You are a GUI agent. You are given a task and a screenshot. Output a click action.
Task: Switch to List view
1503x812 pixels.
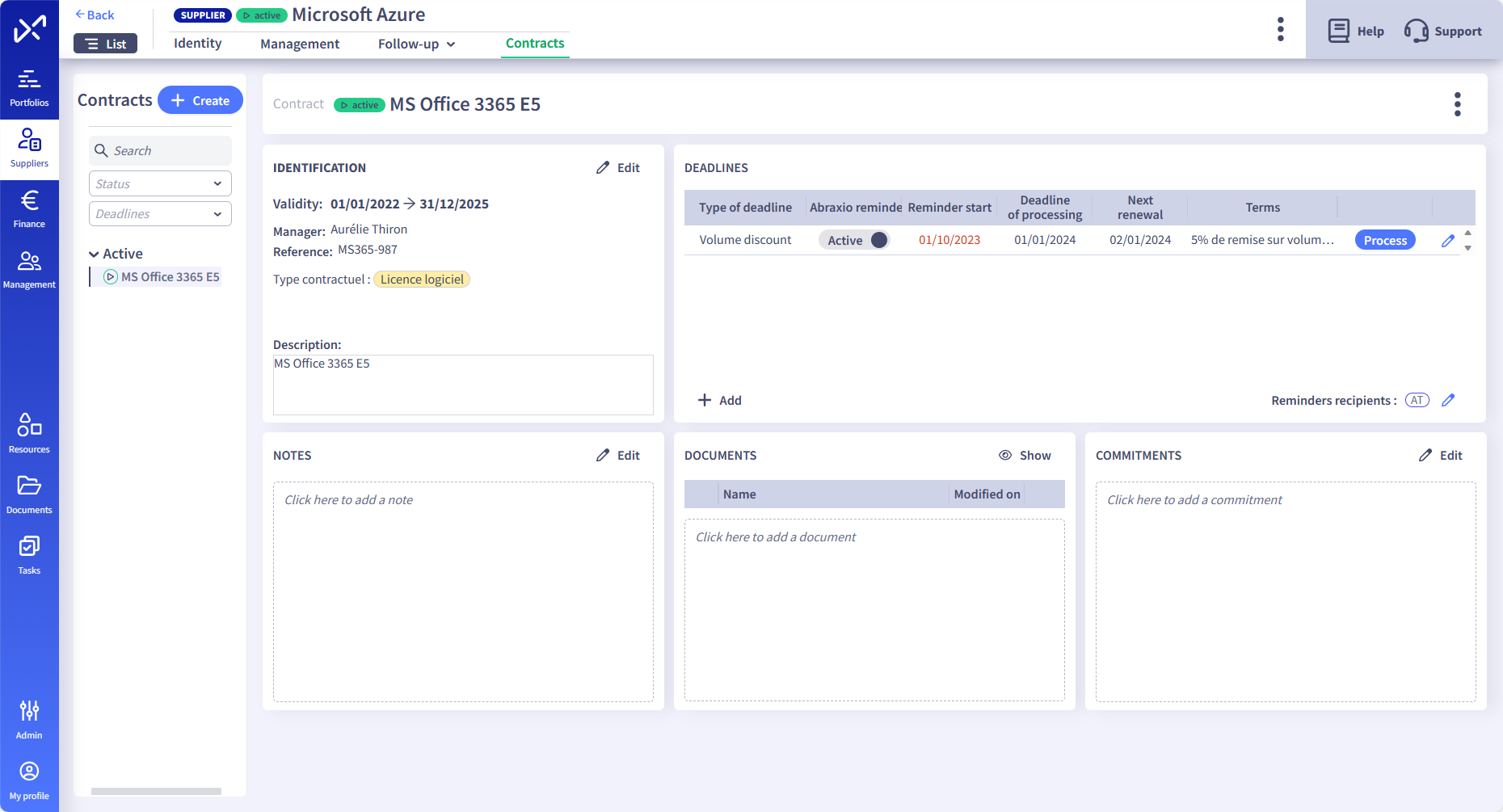(105, 44)
